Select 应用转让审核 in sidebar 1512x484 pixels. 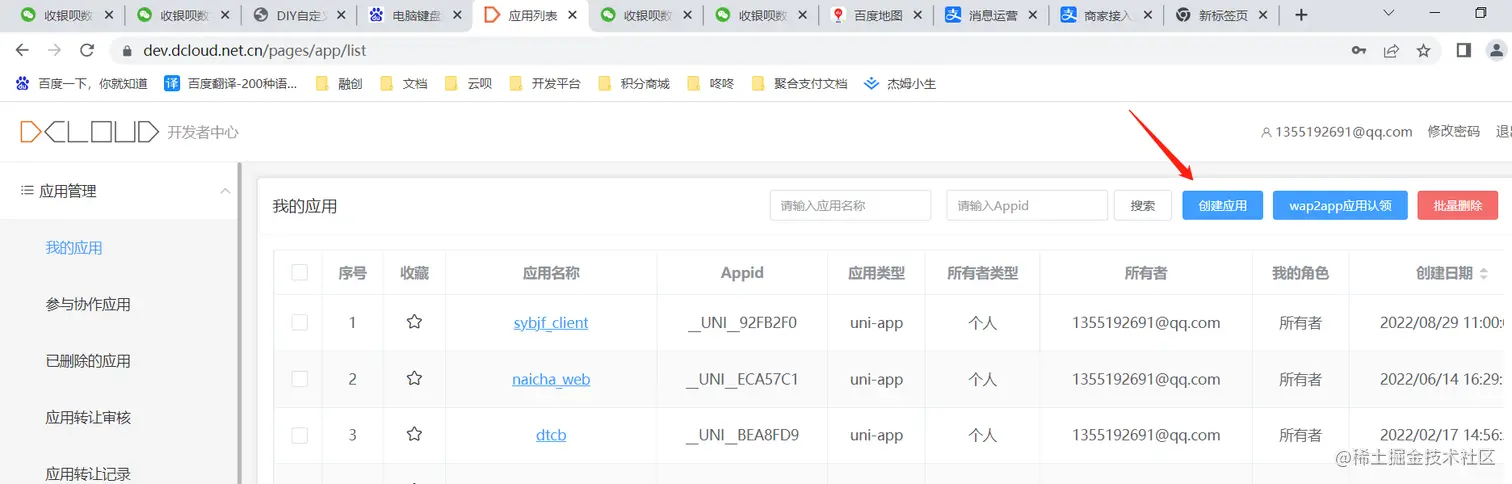pos(88,417)
